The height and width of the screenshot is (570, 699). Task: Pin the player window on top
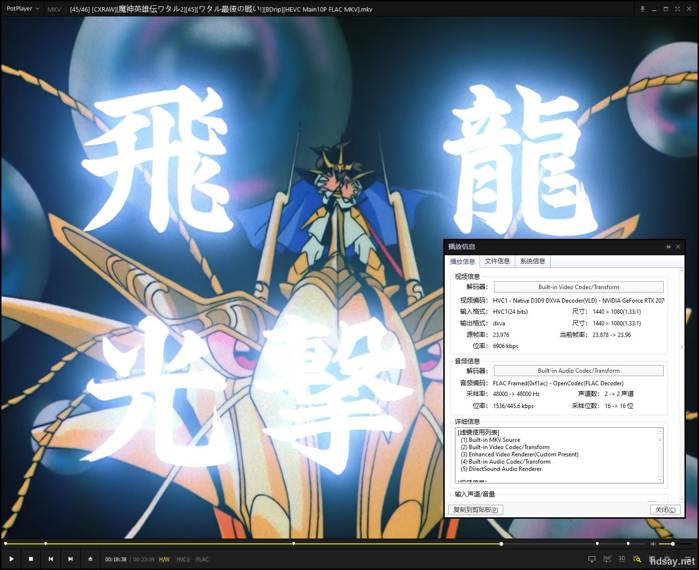(x=642, y=9)
